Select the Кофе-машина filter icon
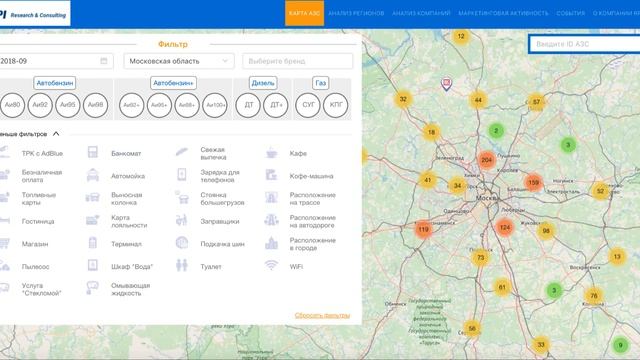640x360 pixels. pos(271,175)
